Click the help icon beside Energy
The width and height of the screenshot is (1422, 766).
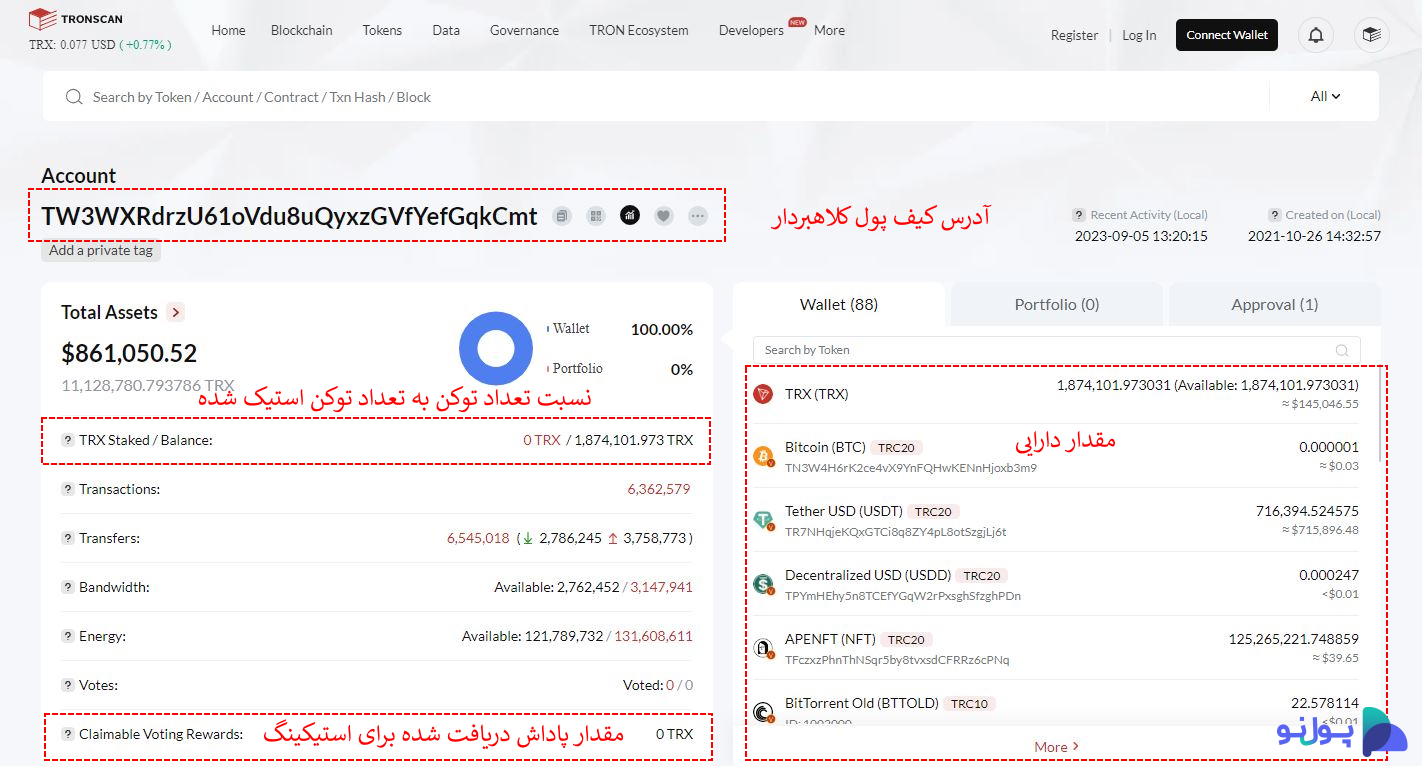[68, 636]
